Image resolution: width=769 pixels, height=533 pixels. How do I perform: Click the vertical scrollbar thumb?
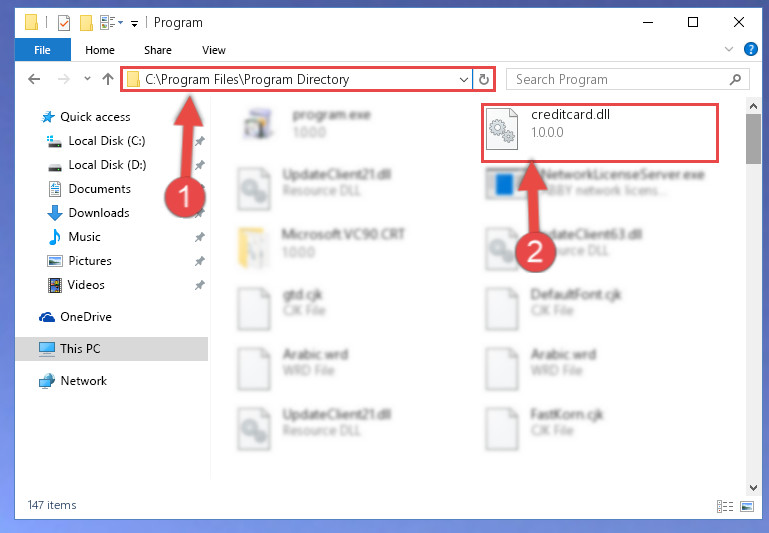(753, 139)
